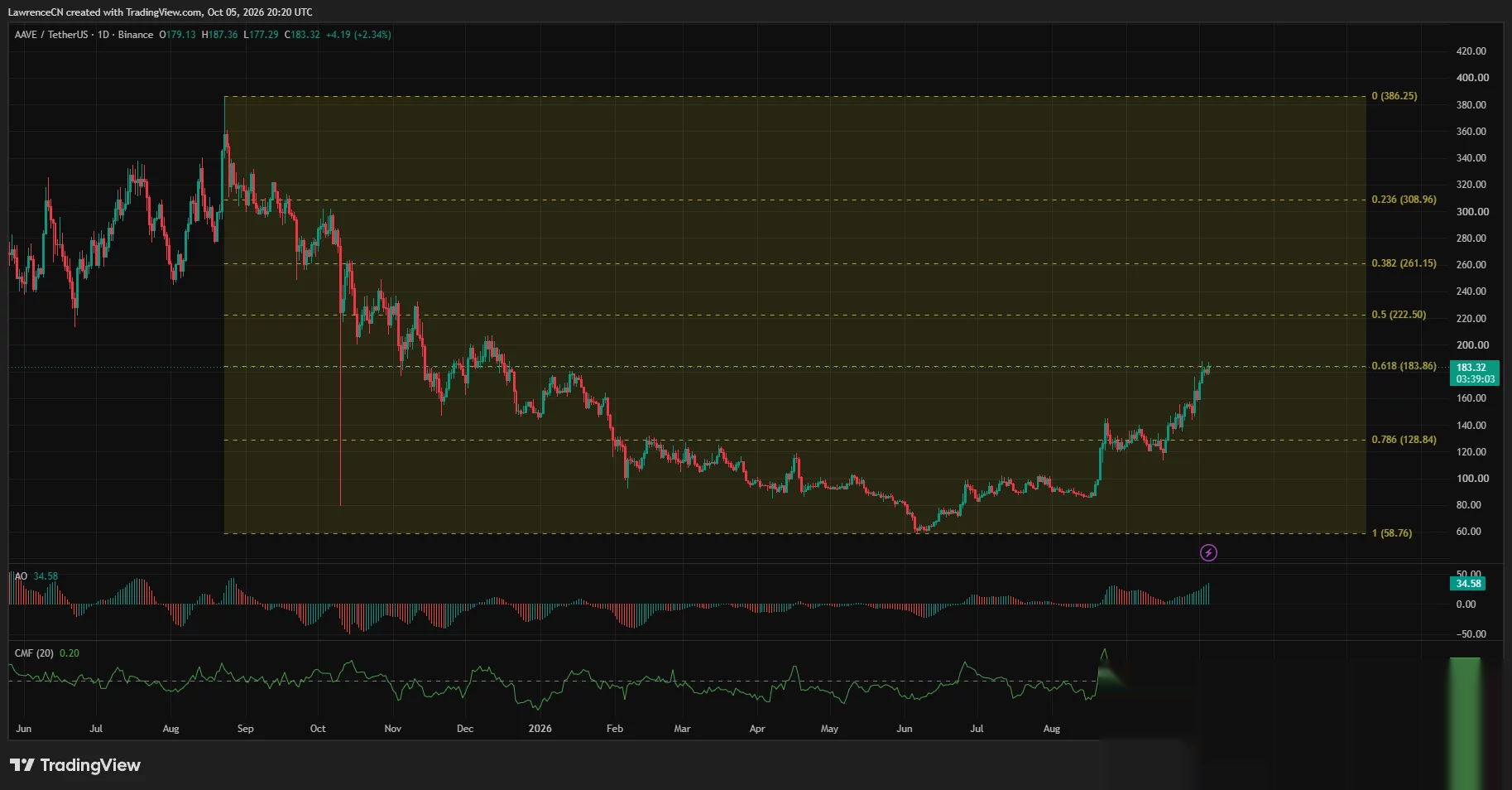Click the Binance exchange label in header
The image size is (1512, 790).
[136, 35]
